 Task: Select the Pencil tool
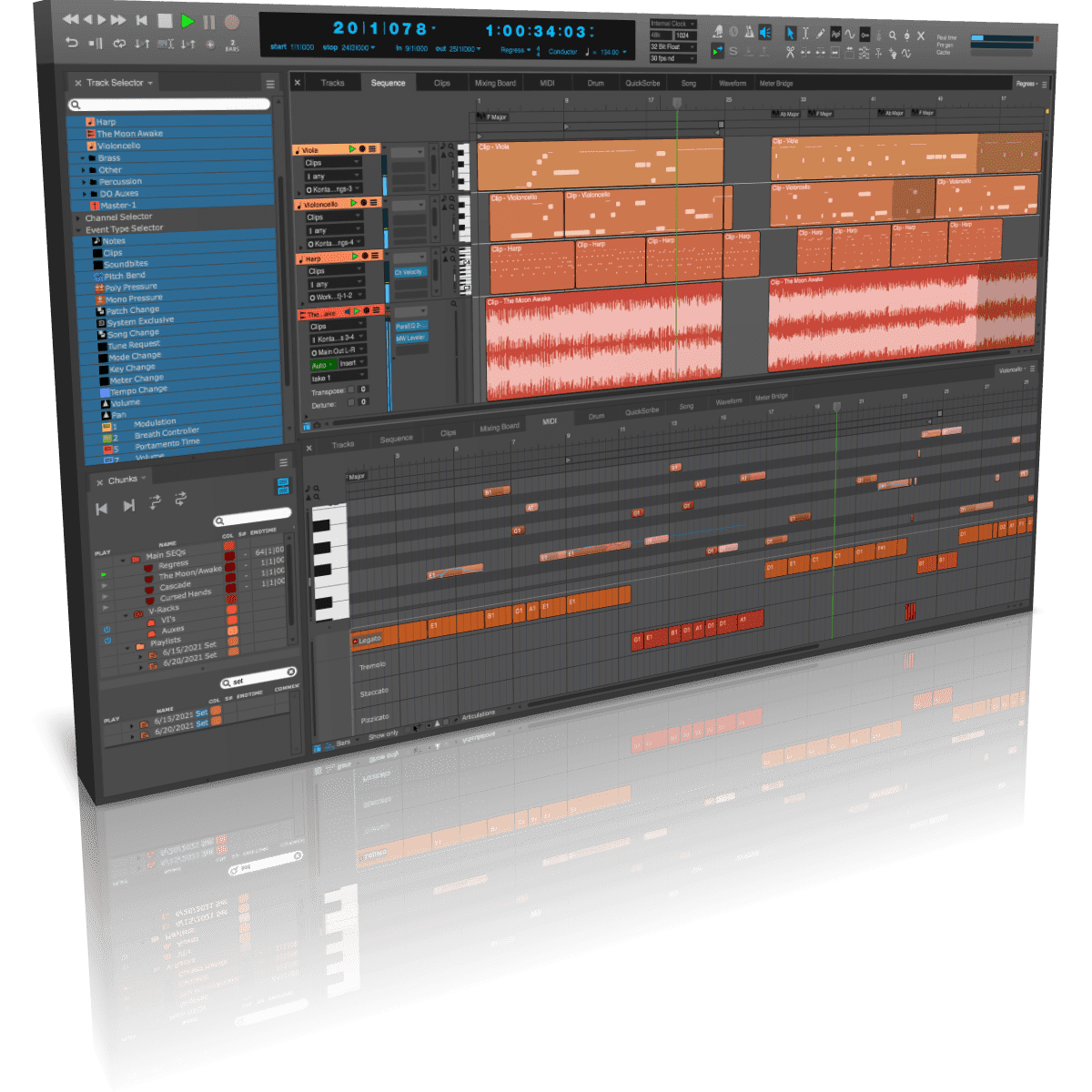tap(820, 34)
